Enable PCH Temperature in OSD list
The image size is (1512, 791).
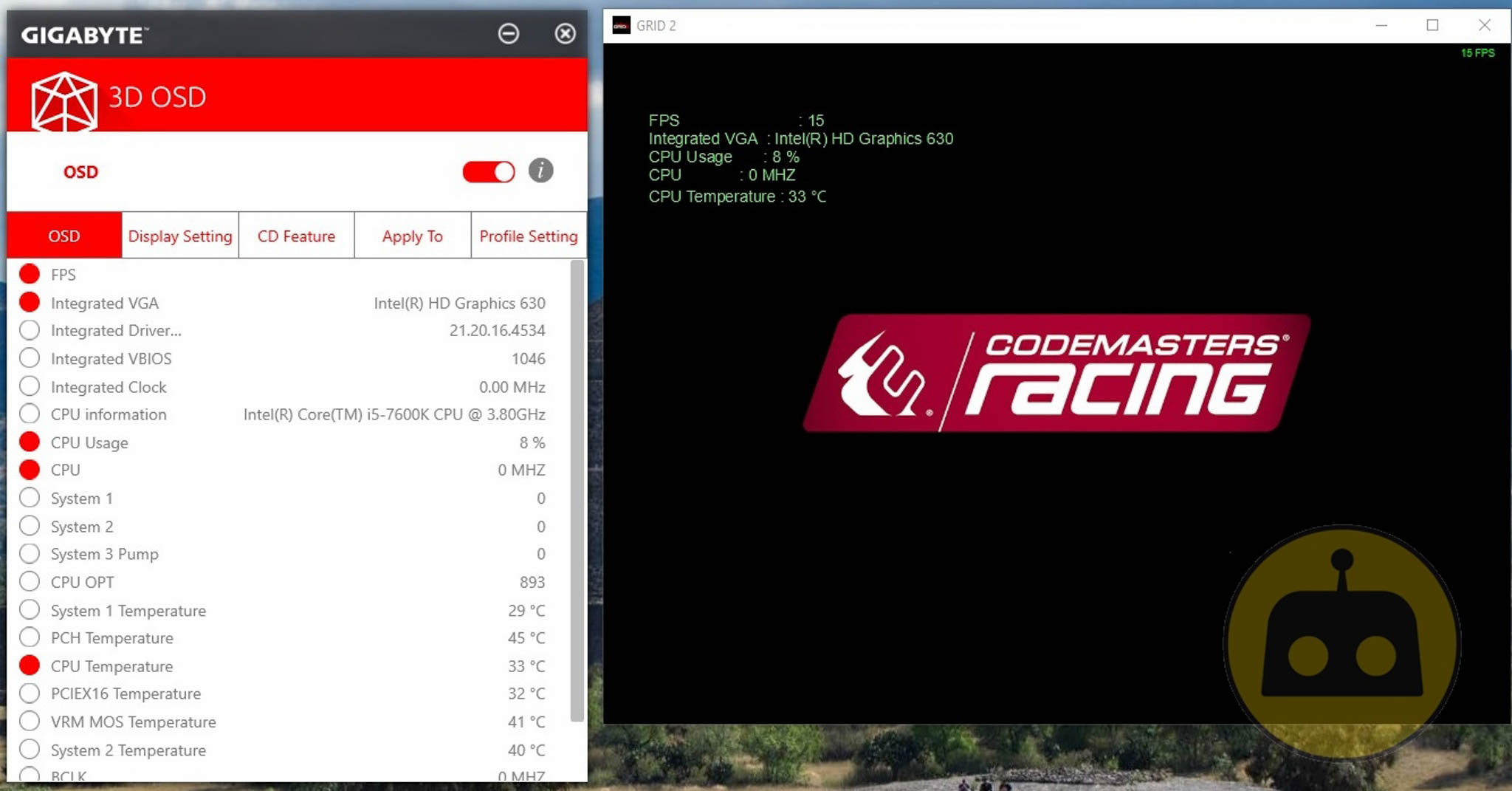[30, 637]
